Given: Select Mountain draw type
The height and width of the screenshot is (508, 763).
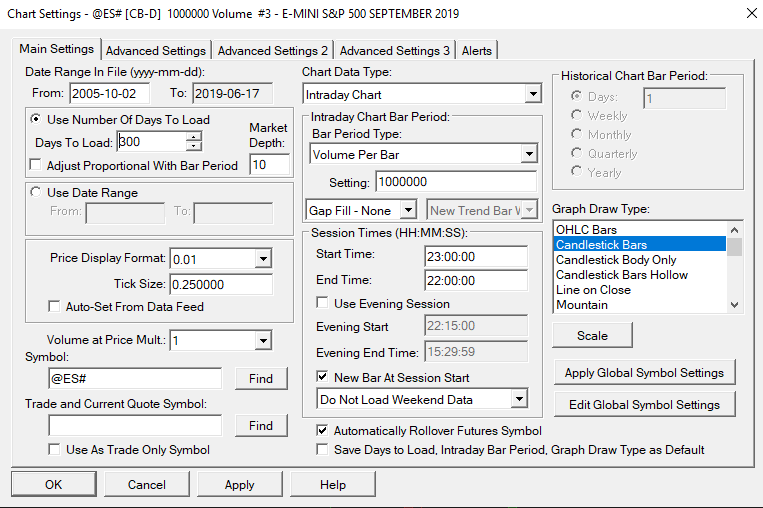Looking at the screenshot, I should click(640, 305).
